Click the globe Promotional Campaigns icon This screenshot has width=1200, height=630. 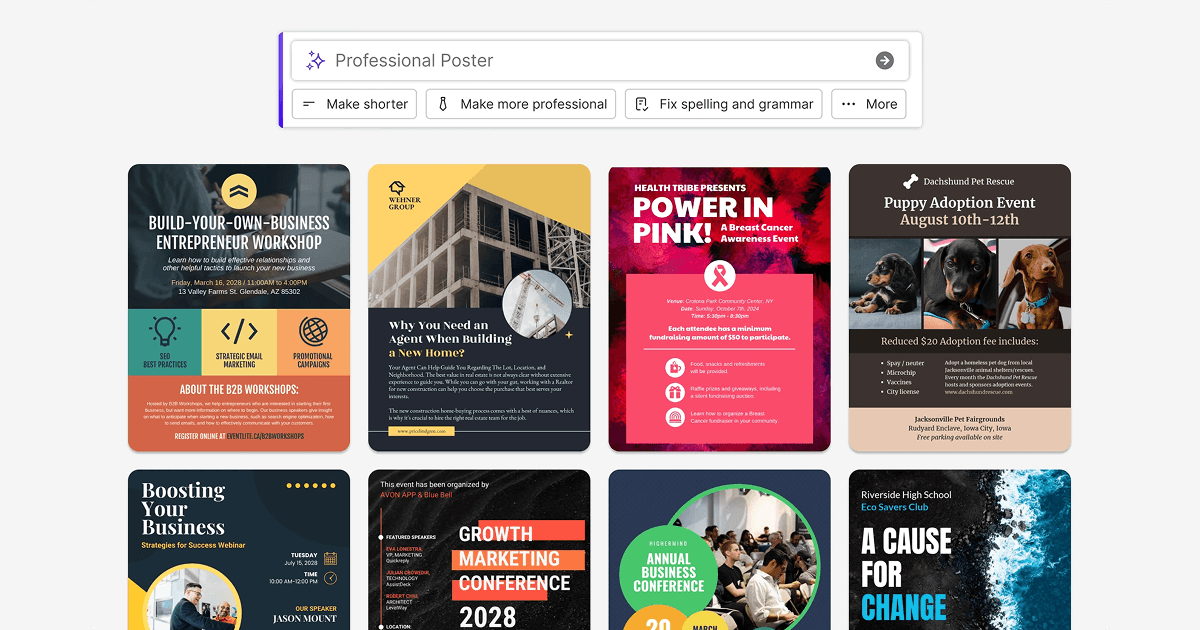[x=313, y=331]
